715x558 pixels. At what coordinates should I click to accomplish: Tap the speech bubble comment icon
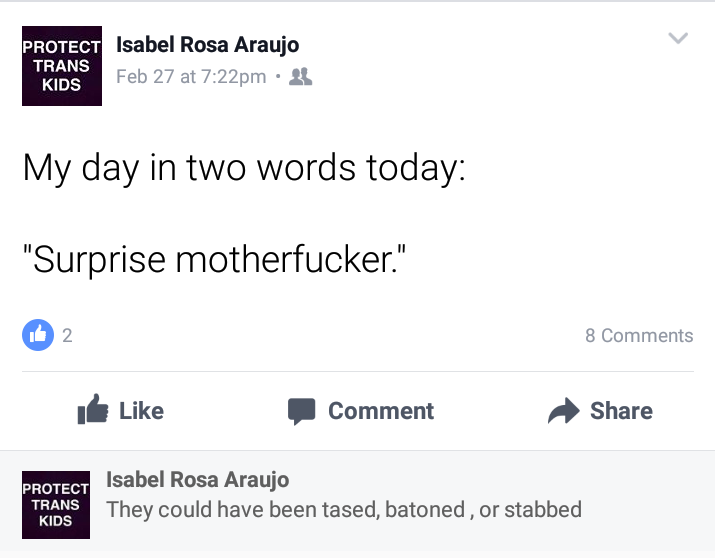tap(301, 411)
